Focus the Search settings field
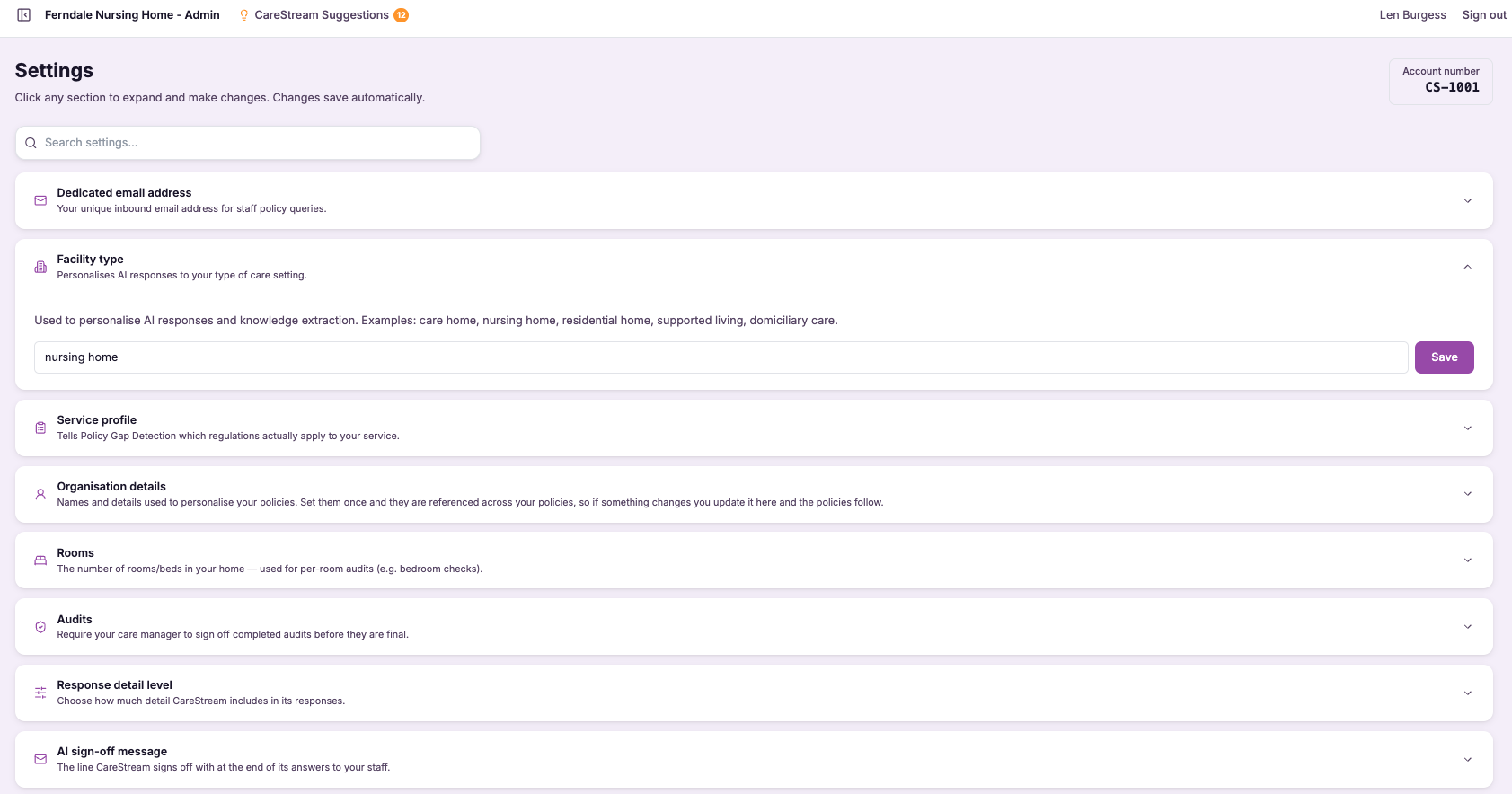This screenshot has width=1512, height=794. click(x=248, y=143)
